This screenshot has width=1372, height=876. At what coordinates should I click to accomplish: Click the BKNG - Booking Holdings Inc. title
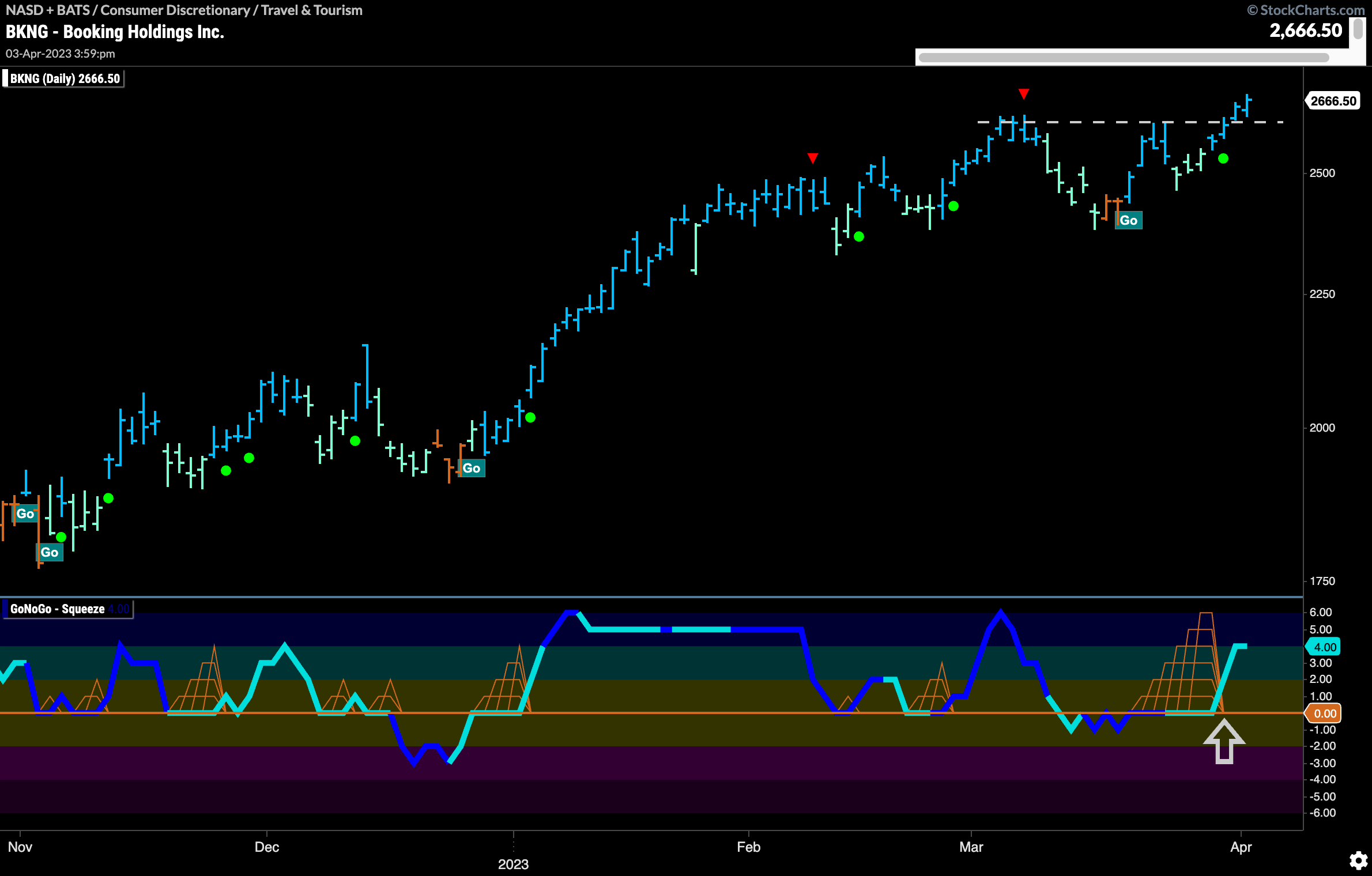tap(115, 32)
